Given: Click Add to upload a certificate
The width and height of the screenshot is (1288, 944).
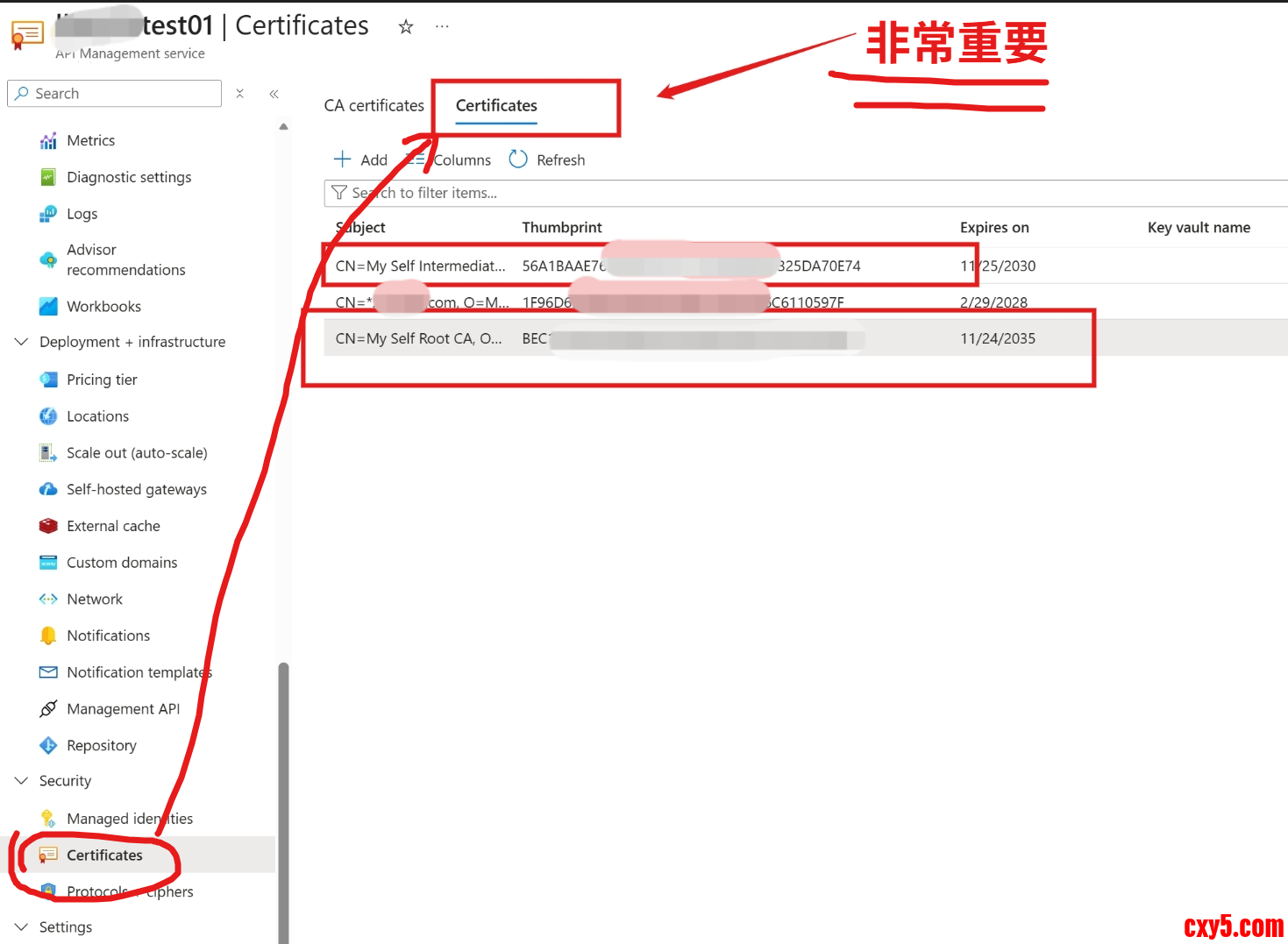Looking at the screenshot, I should (361, 160).
